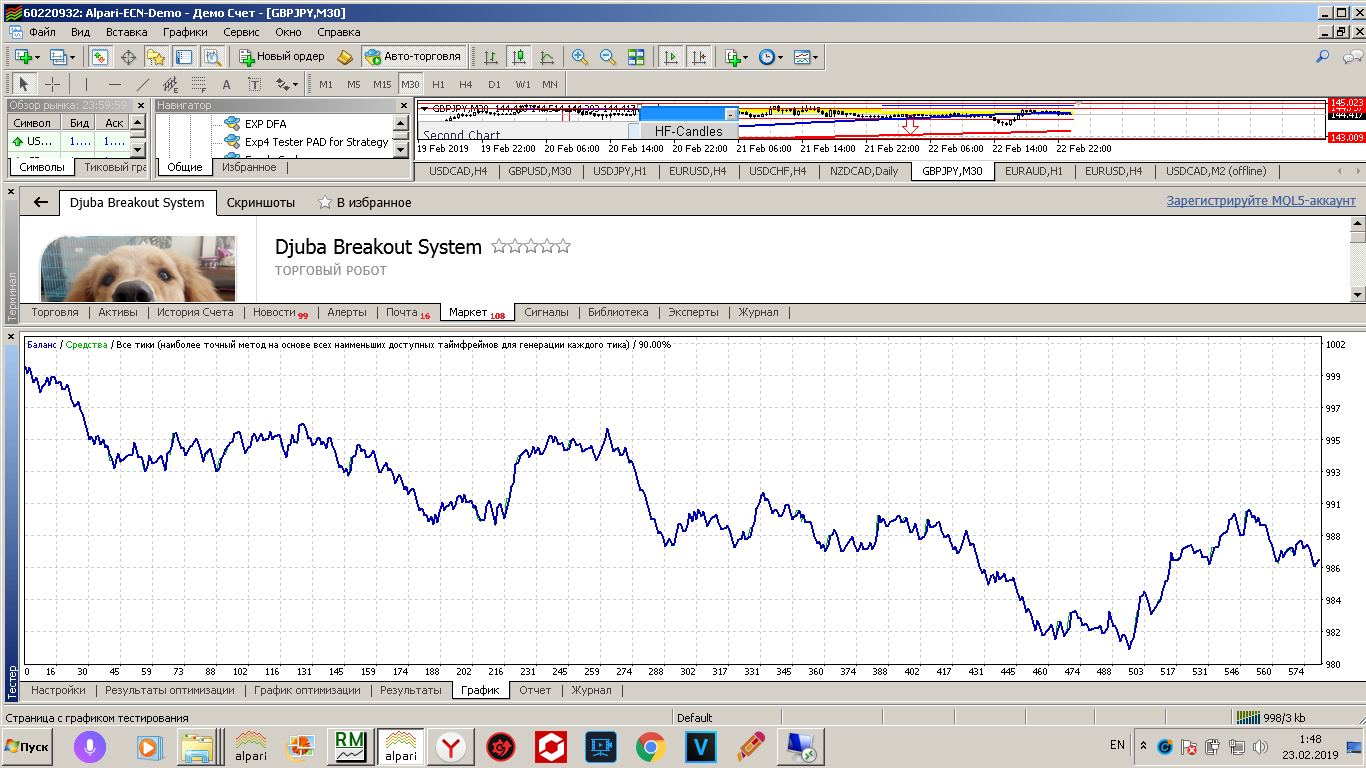Expand the Templates dropdown arrow
The image size is (1366, 768).
[816, 57]
